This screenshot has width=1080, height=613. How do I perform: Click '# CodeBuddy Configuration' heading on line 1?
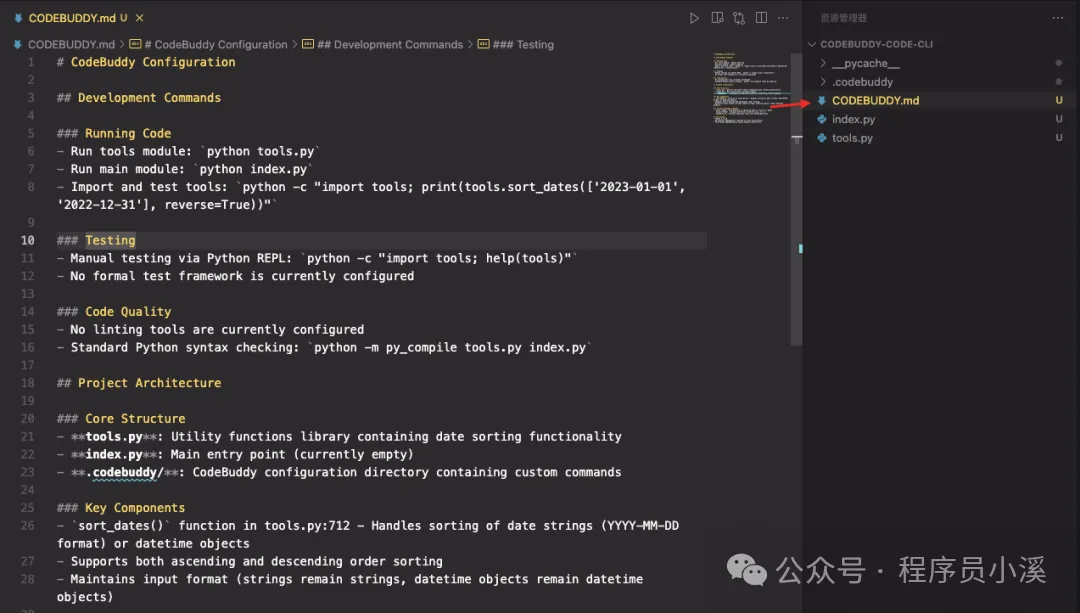tap(146, 62)
